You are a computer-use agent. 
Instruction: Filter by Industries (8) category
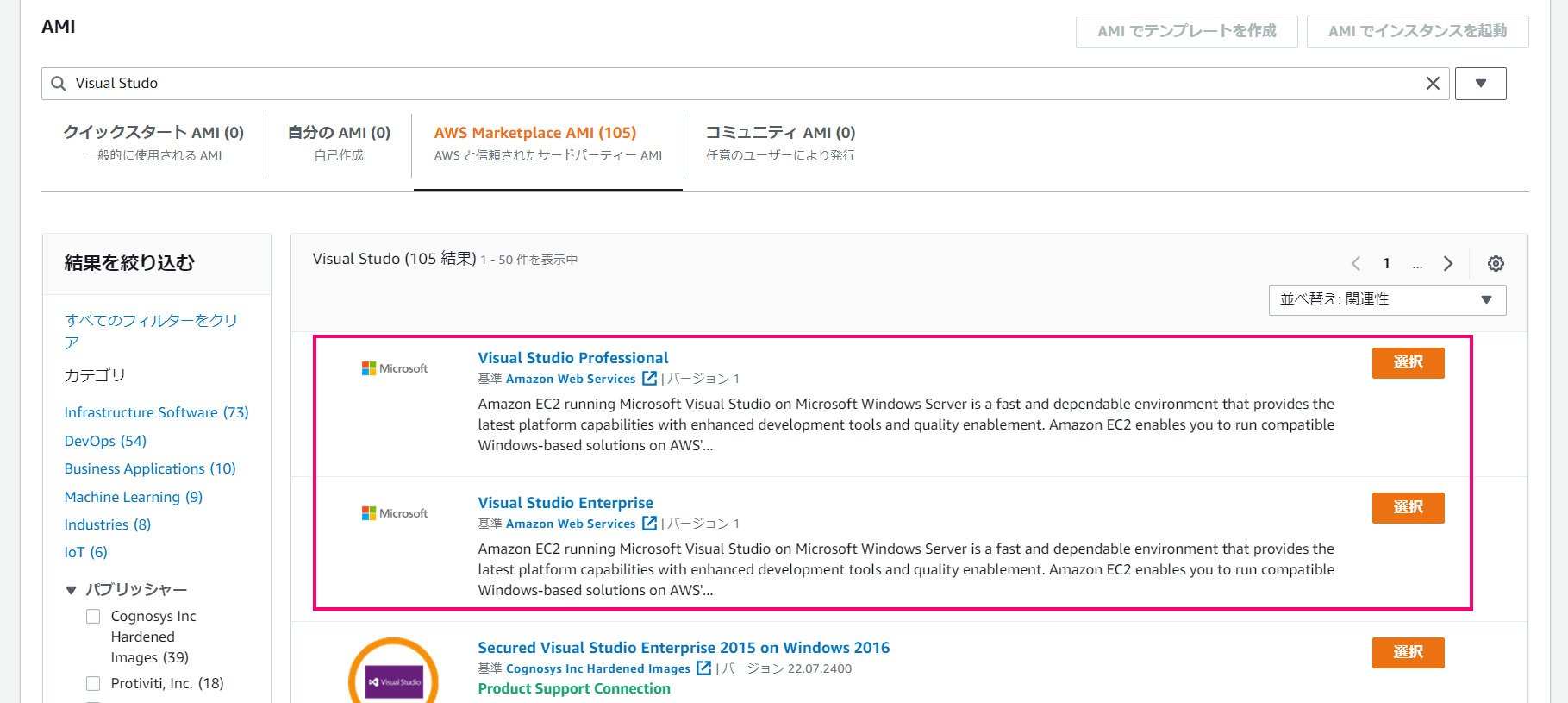click(108, 524)
